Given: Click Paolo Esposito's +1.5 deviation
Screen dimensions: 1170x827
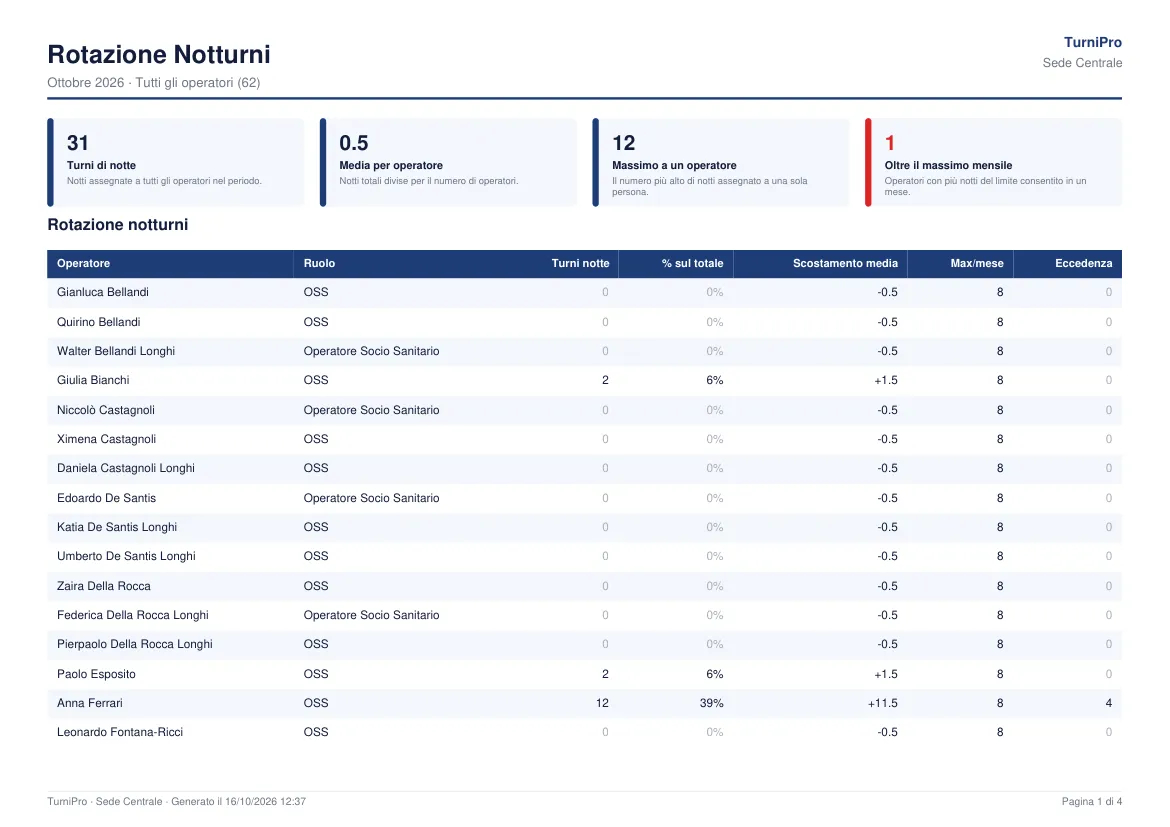Looking at the screenshot, I should tap(886, 674).
